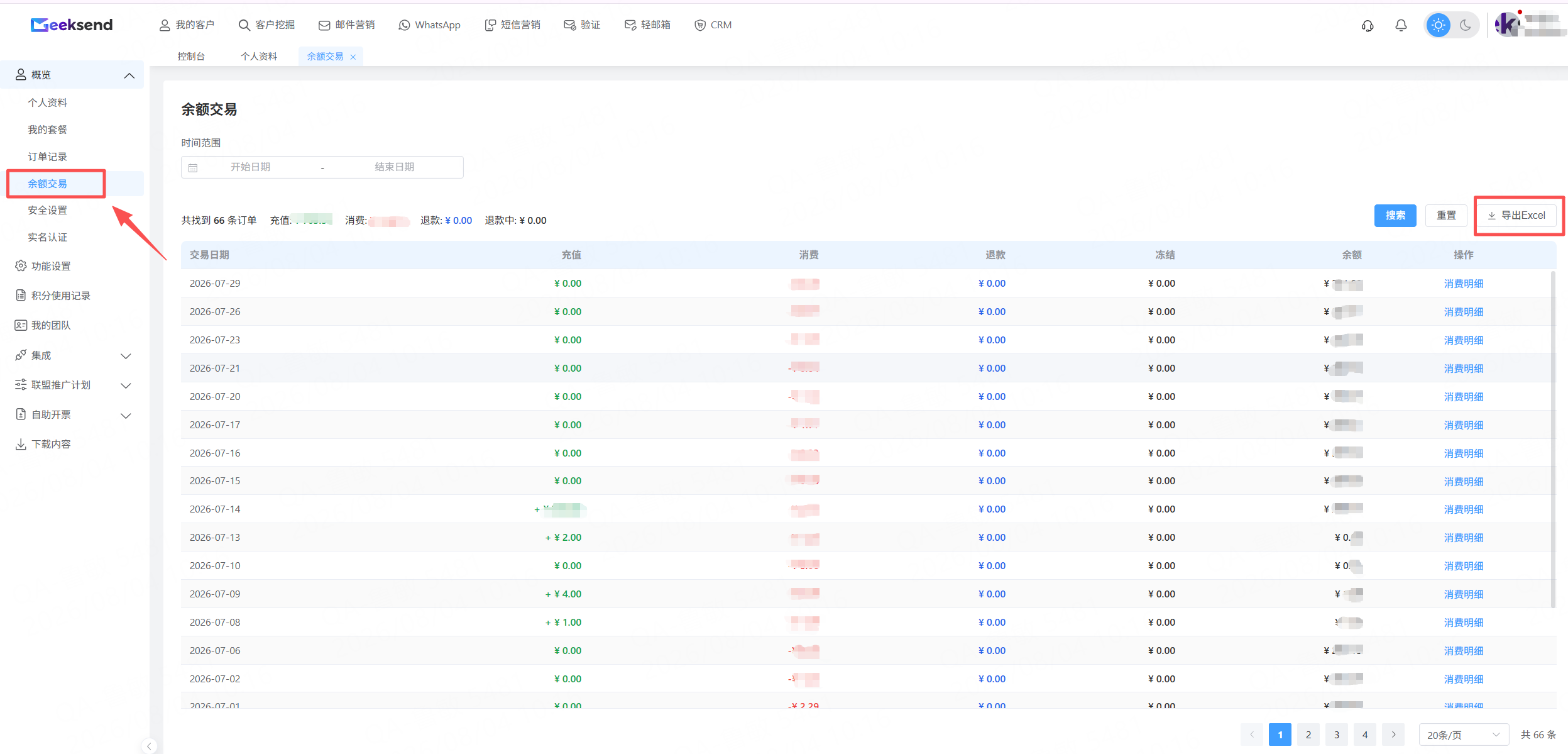Select page 1 in pagination
This screenshot has height=754, width=1568.
(1280, 735)
